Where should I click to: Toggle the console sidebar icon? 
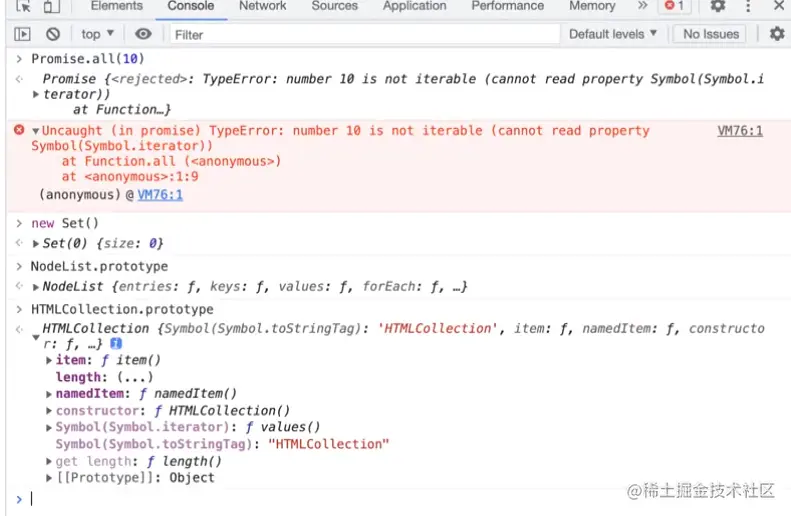coord(22,34)
